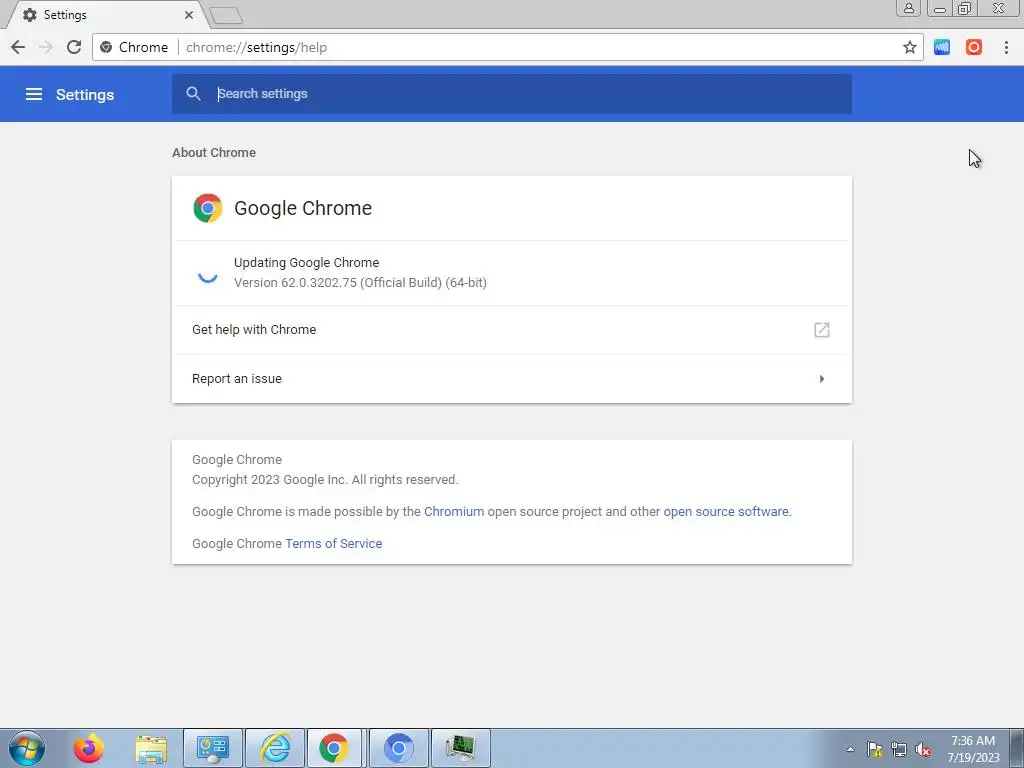Screen dimensions: 1024x768
Task: Open Chrome's three-dot menu
Action: (1006, 47)
